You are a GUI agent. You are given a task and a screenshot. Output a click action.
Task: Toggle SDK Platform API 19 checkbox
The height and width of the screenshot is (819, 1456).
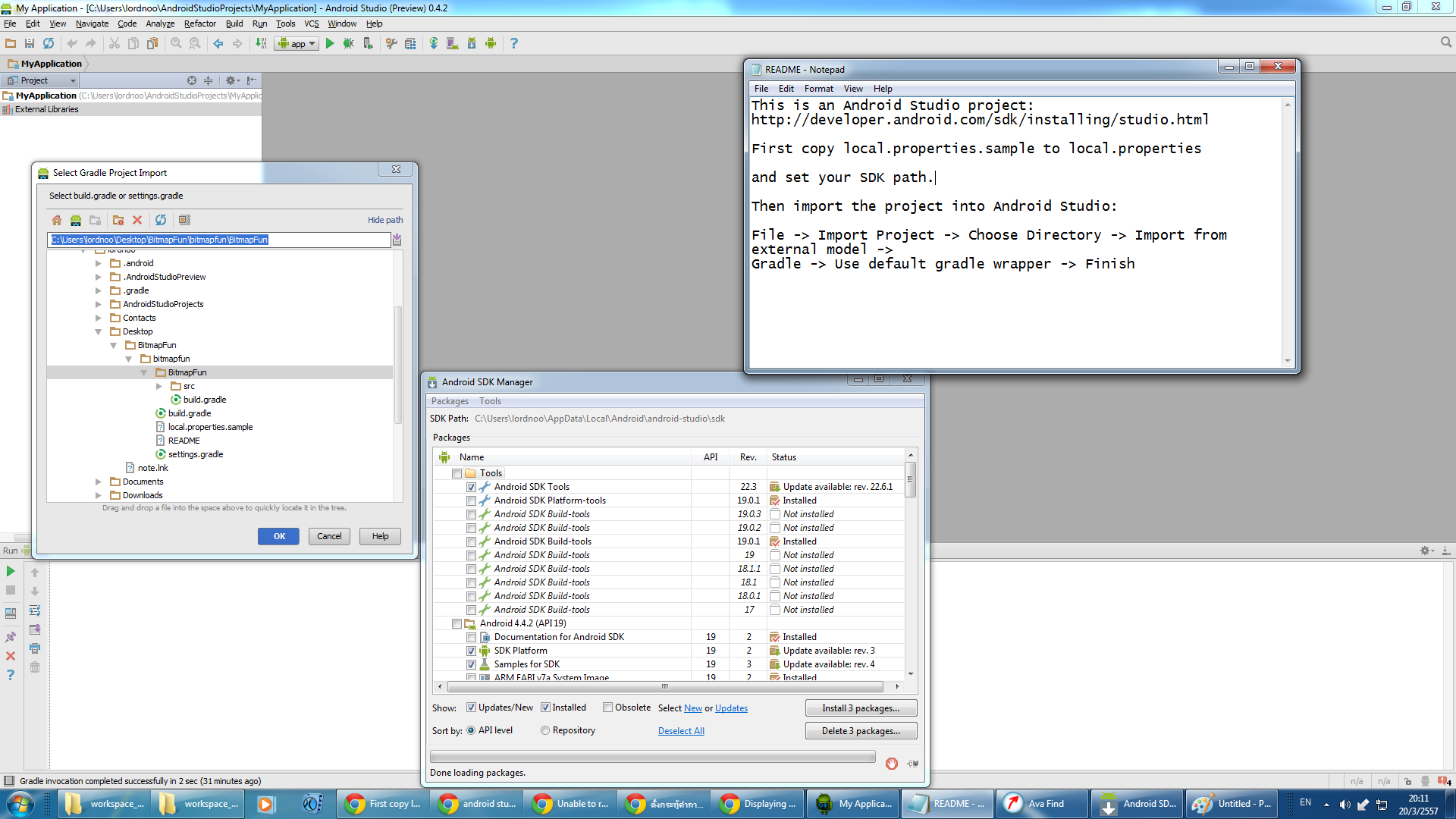pyautogui.click(x=471, y=651)
